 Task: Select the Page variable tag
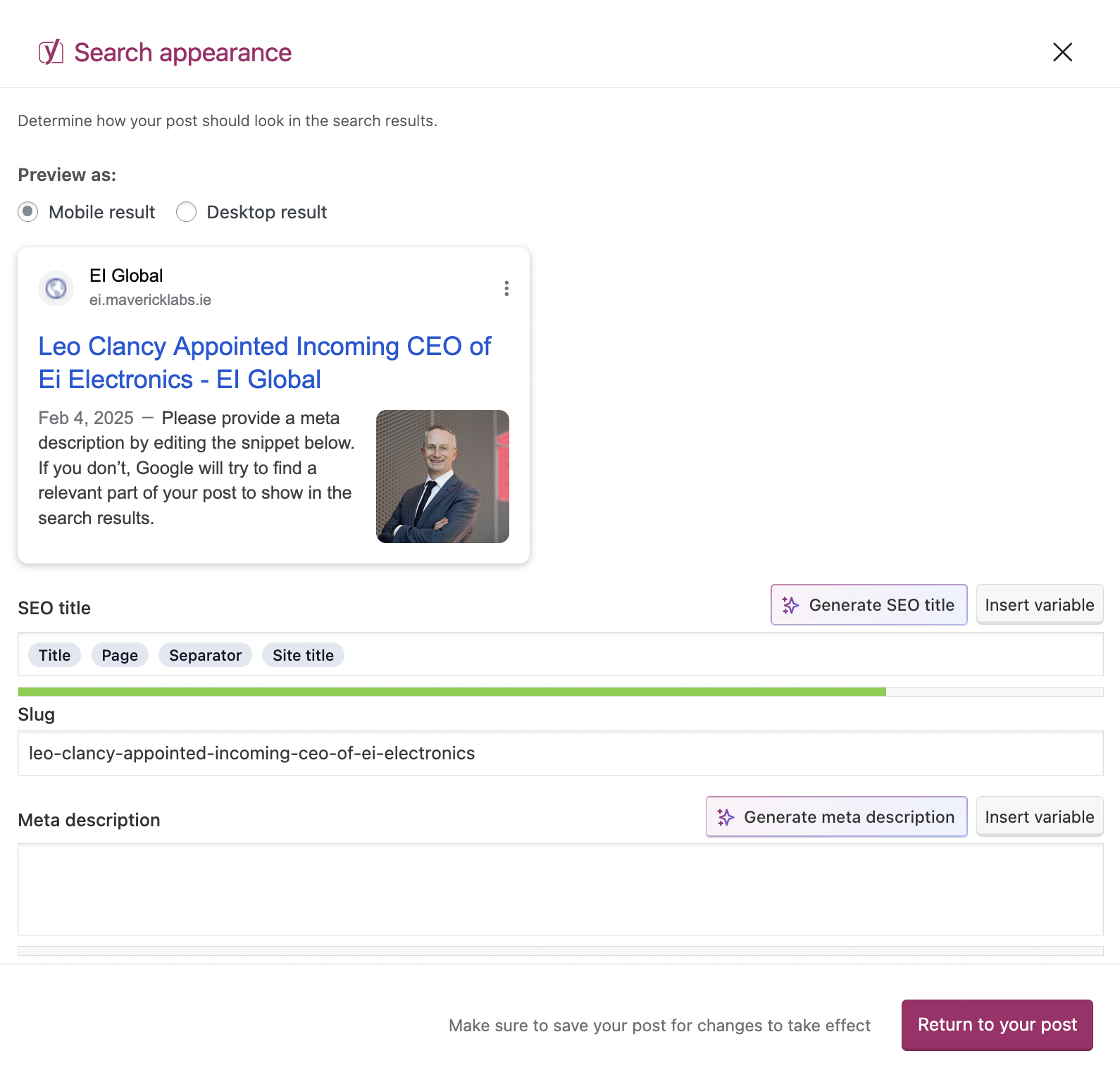120,655
